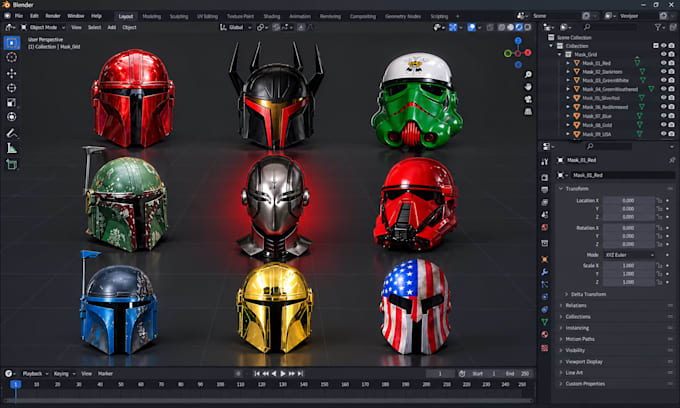Collapse the Mask_Grid collection

click(559, 54)
